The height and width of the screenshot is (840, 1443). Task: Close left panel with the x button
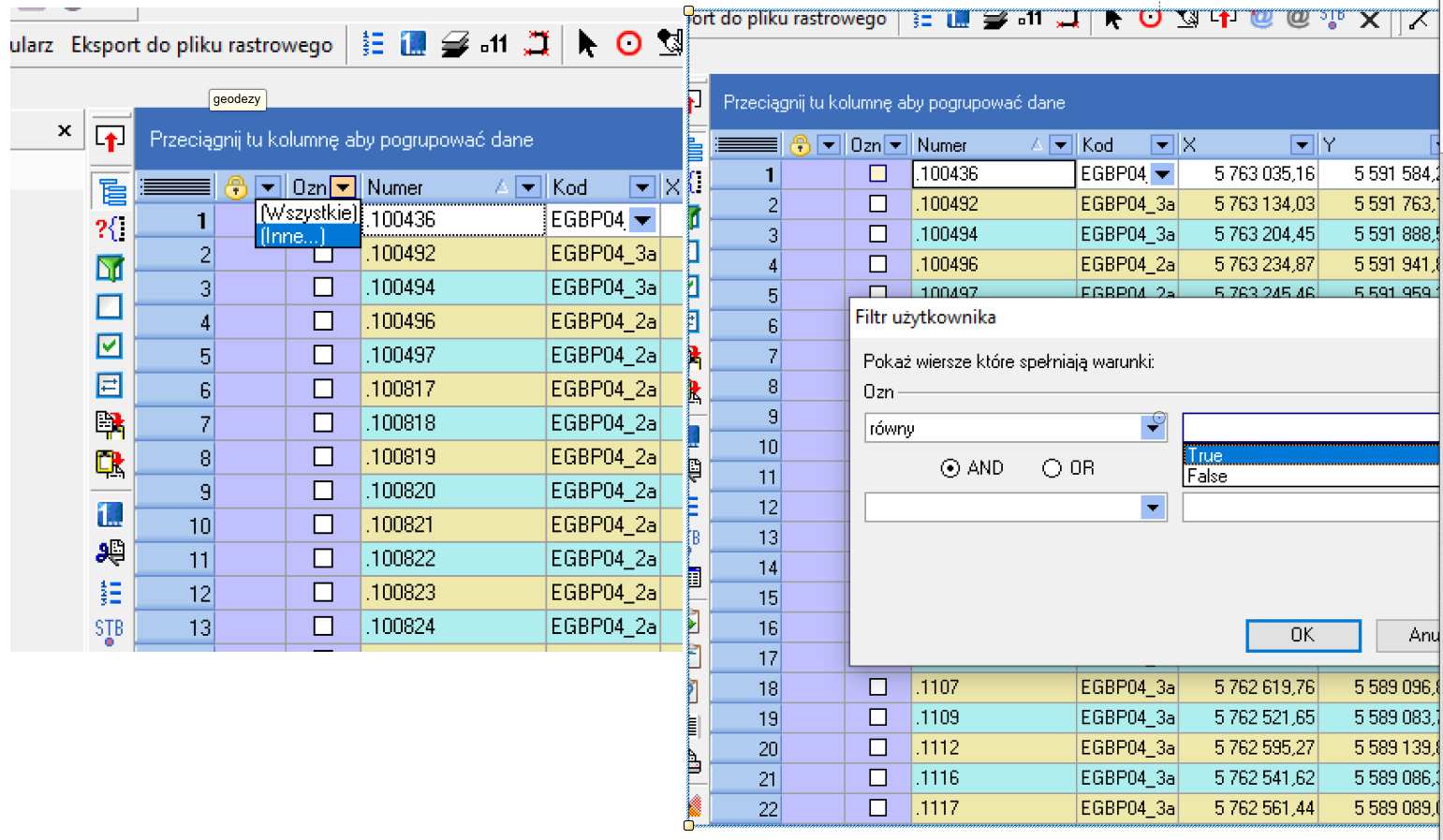coord(65,131)
